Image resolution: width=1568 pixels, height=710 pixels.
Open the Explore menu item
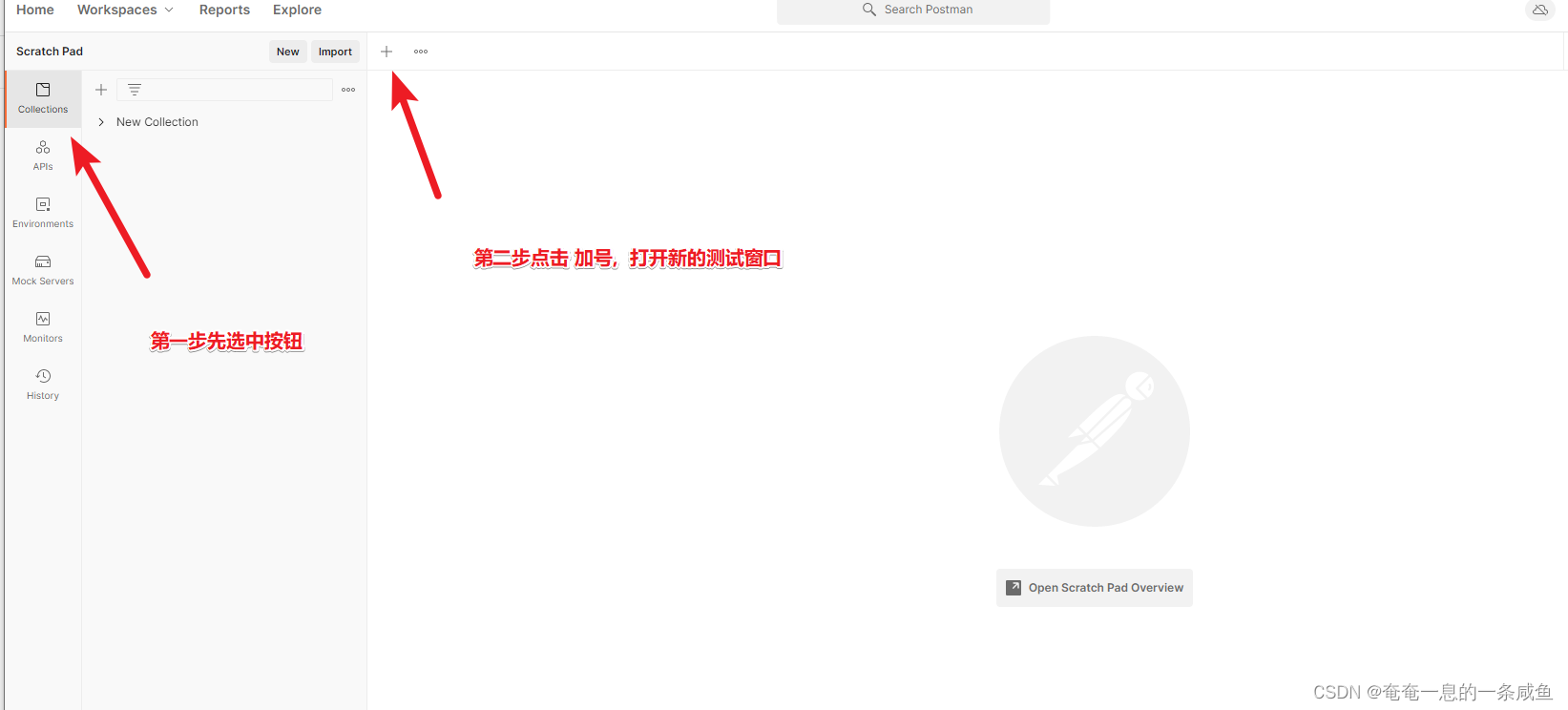pos(297,10)
